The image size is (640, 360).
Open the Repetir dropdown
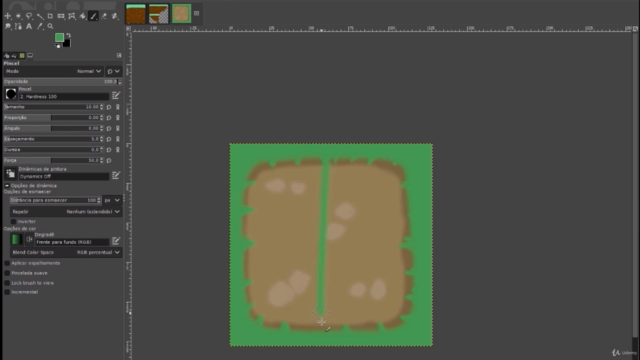[x=66, y=212]
